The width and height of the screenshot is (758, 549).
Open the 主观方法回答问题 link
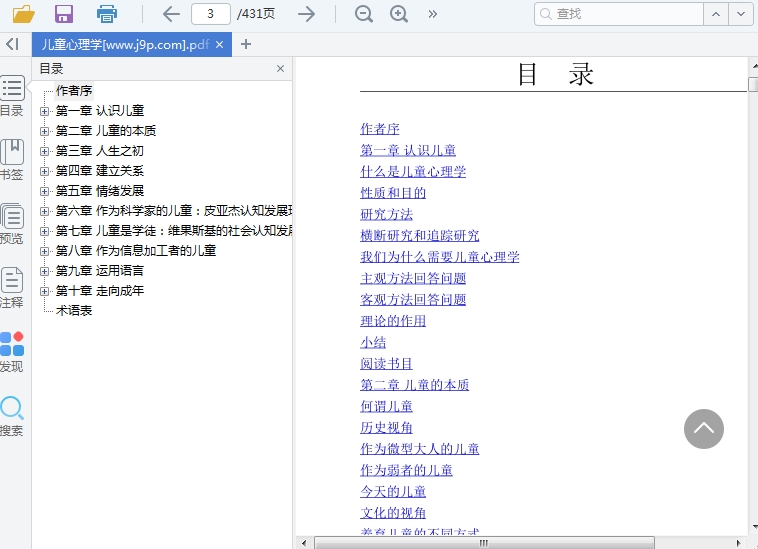tap(413, 278)
